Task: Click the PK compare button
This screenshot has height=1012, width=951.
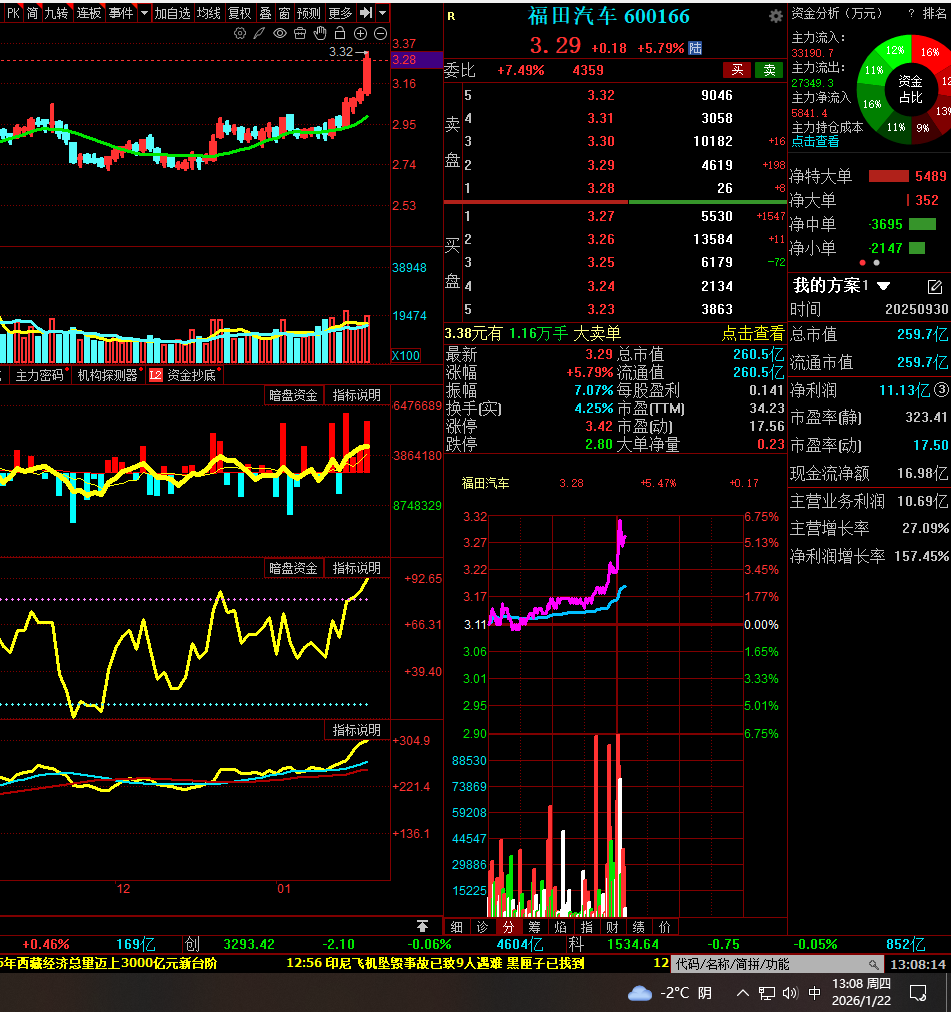Action: pos(13,13)
